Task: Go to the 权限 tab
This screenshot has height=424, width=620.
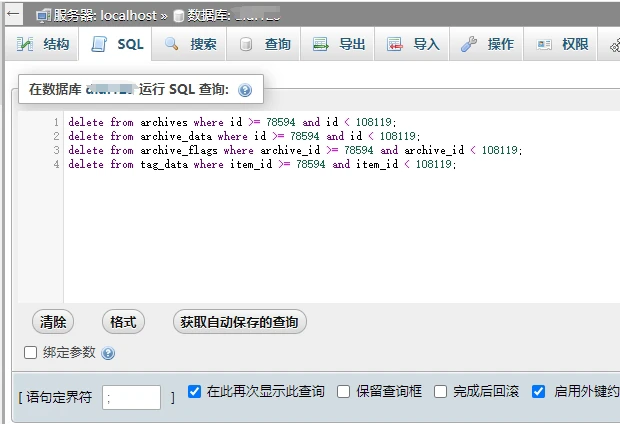Action: point(562,44)
